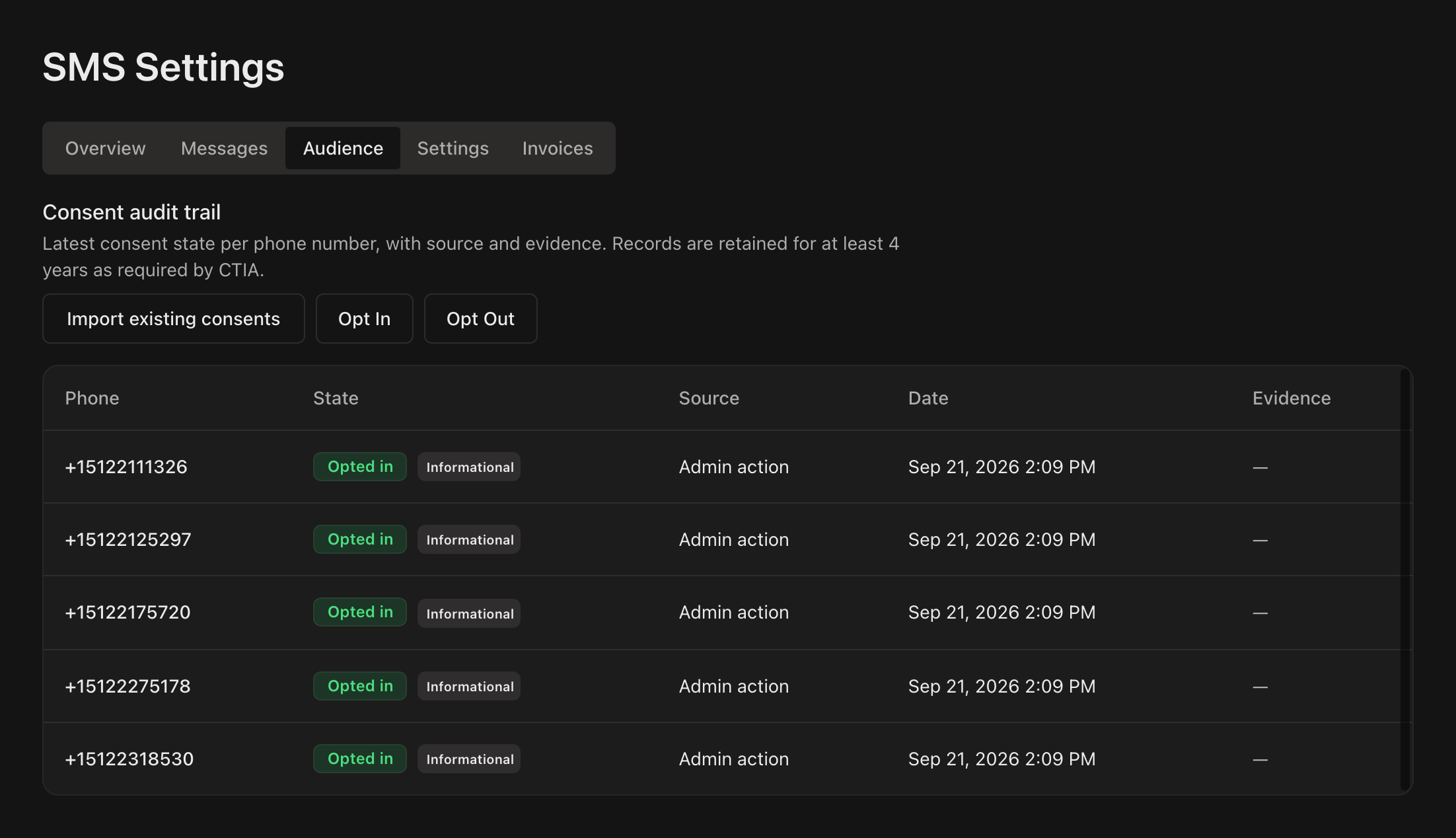Click the SMS Settings page title

pyautogui.click(x=163, y=67)
